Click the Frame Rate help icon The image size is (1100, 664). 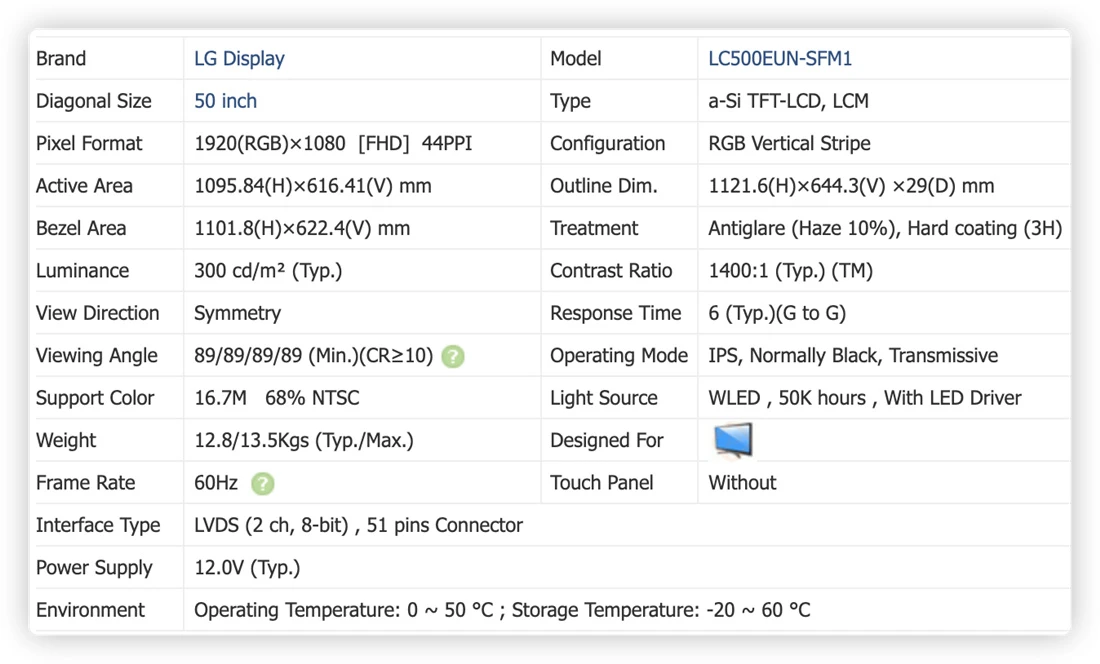(263, 483)
